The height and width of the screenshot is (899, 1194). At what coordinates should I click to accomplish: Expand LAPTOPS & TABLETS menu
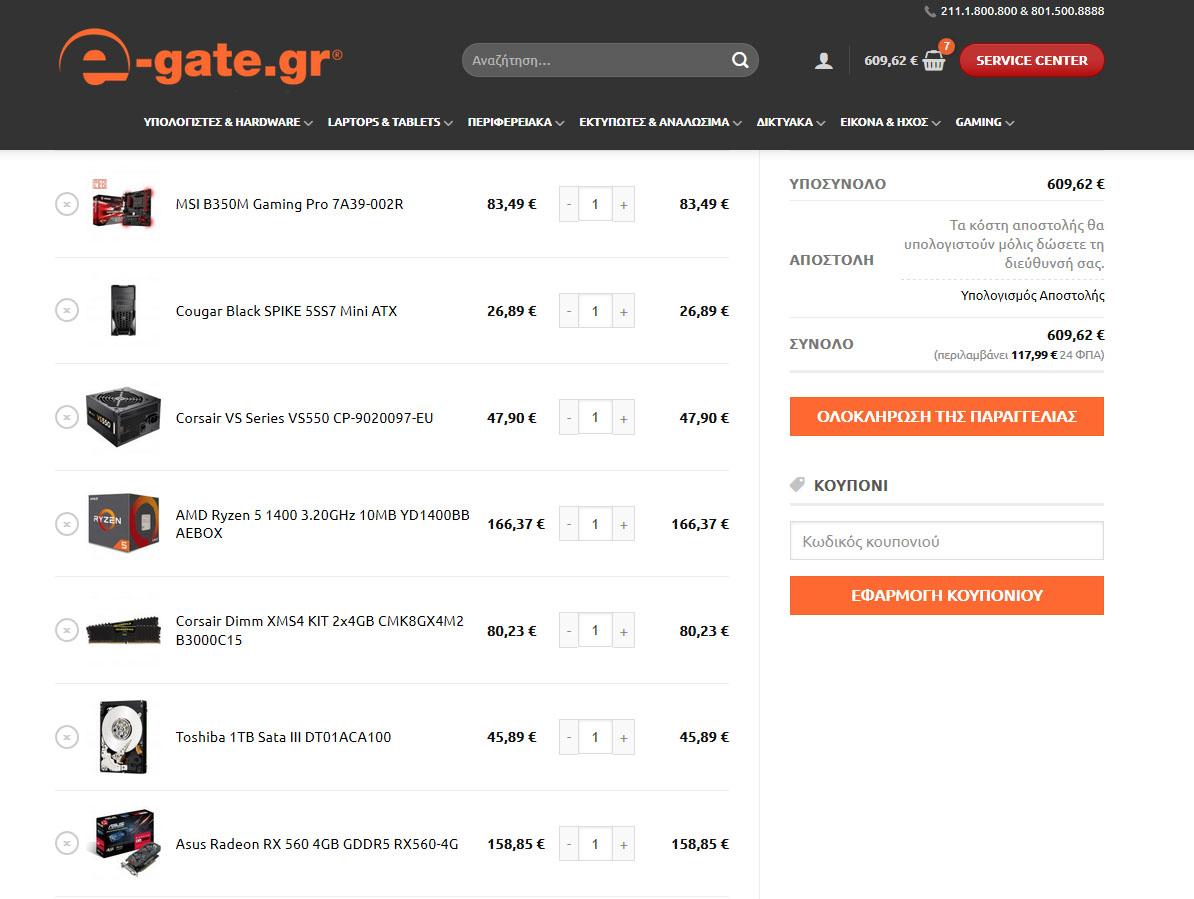click(x=390, y=122)
